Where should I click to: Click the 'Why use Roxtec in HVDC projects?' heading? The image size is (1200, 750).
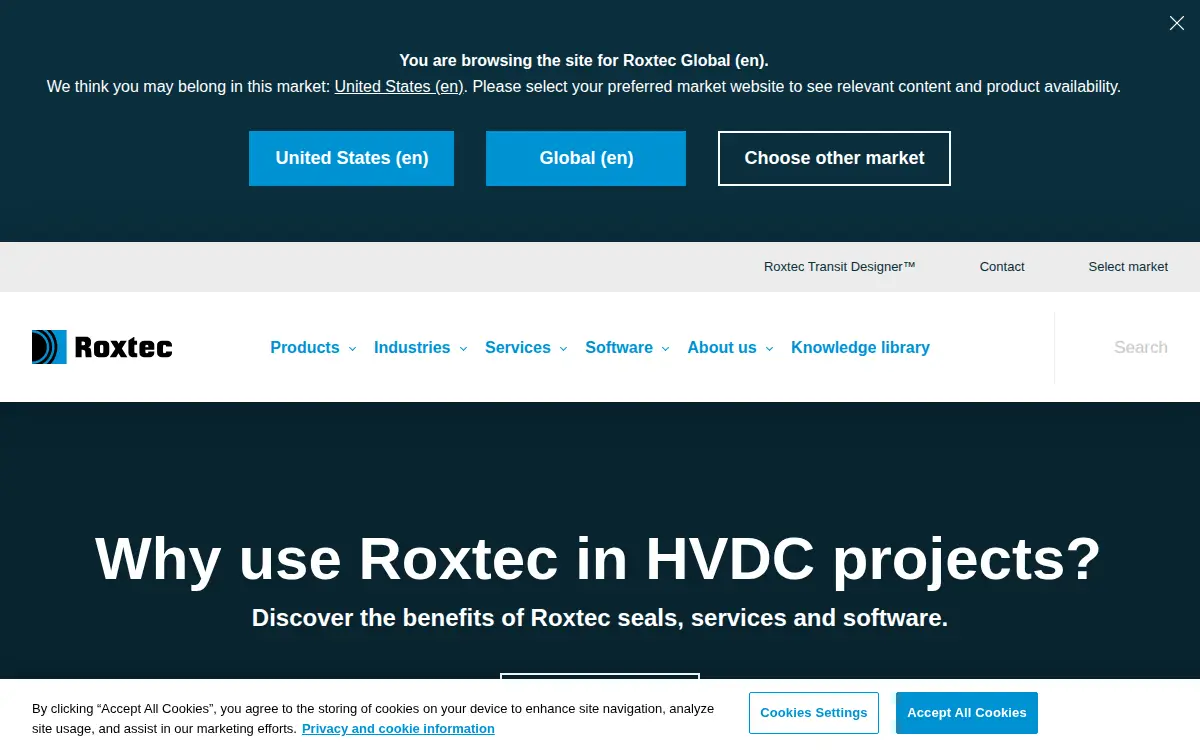(x=598, y=558)
